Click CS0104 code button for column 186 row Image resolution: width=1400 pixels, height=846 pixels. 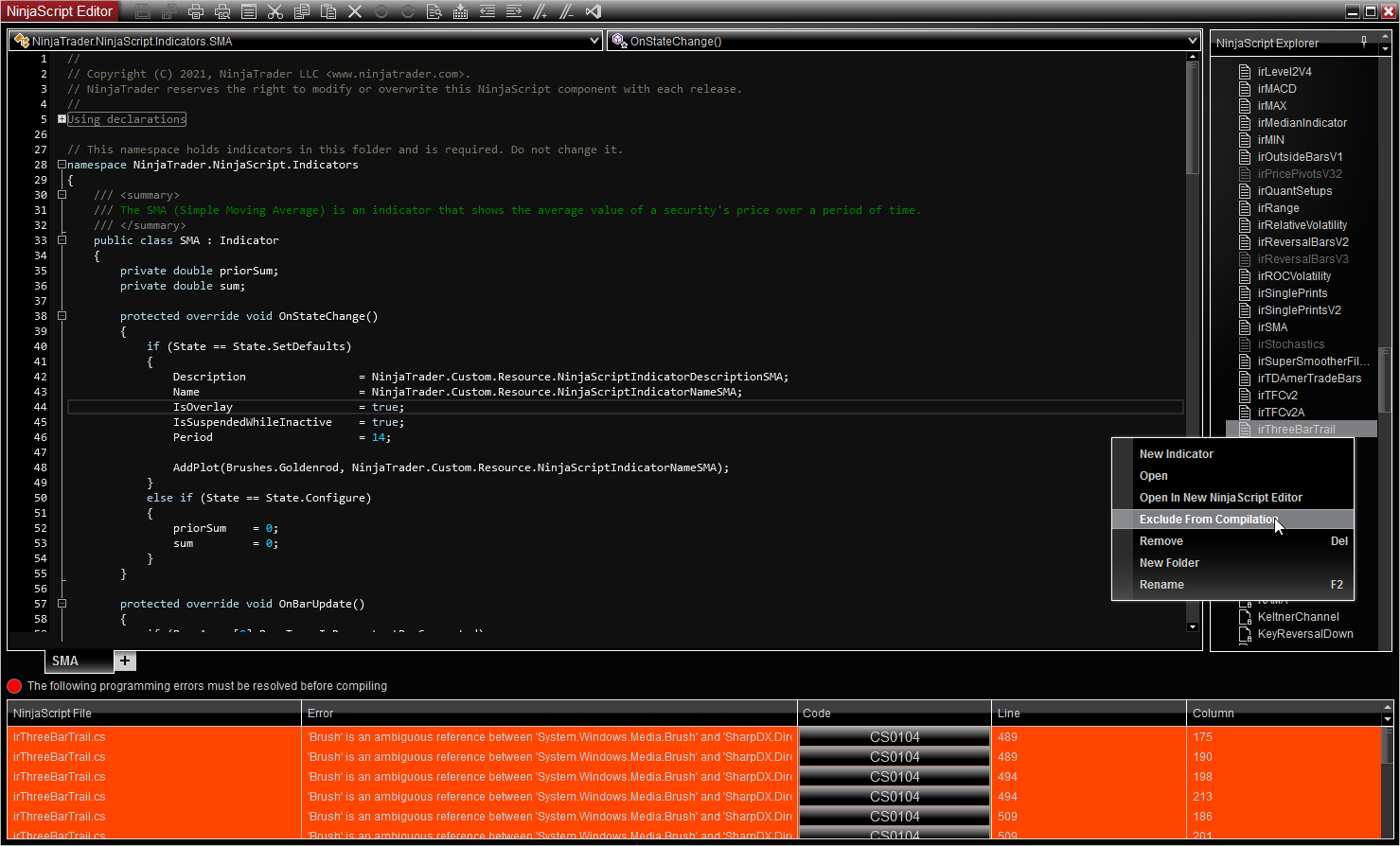(x=895, y=817)
